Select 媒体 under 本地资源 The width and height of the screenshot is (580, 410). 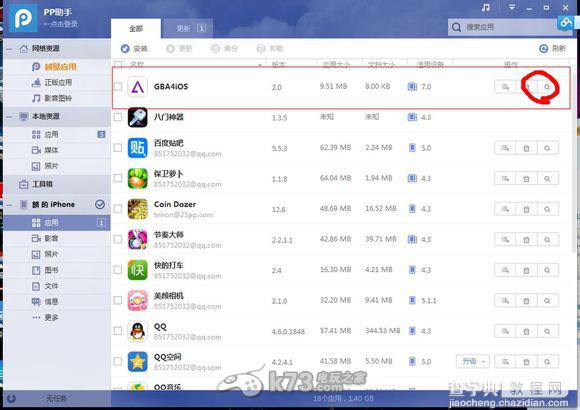tap(57, 150)
